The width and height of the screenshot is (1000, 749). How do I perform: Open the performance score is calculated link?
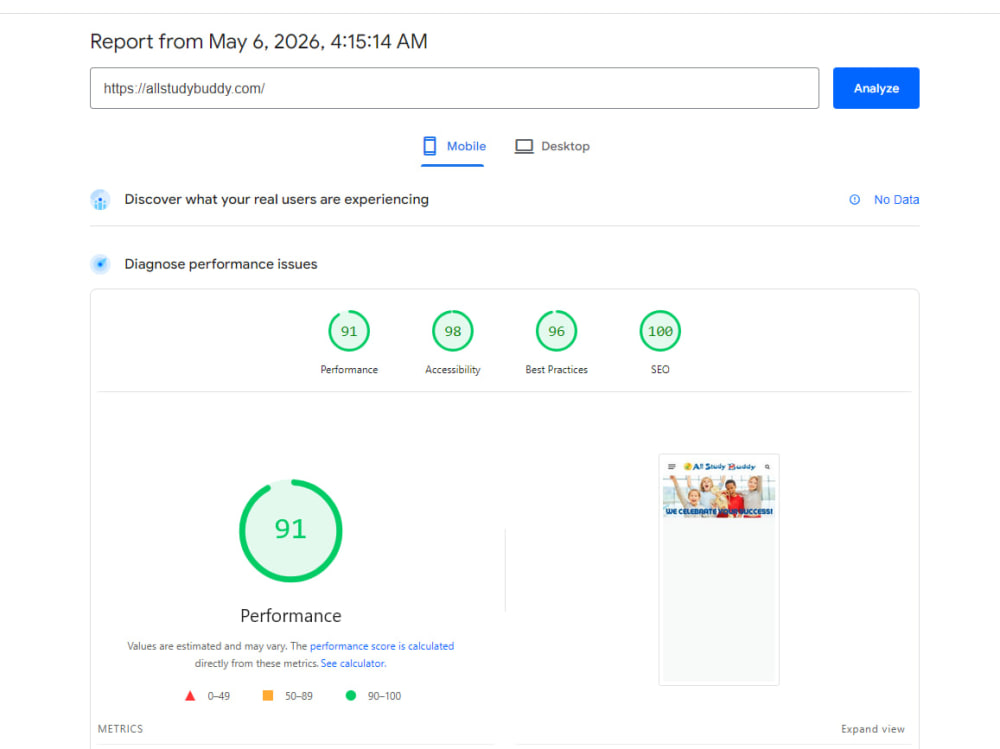pyautogui.click(x=382, y=646)
